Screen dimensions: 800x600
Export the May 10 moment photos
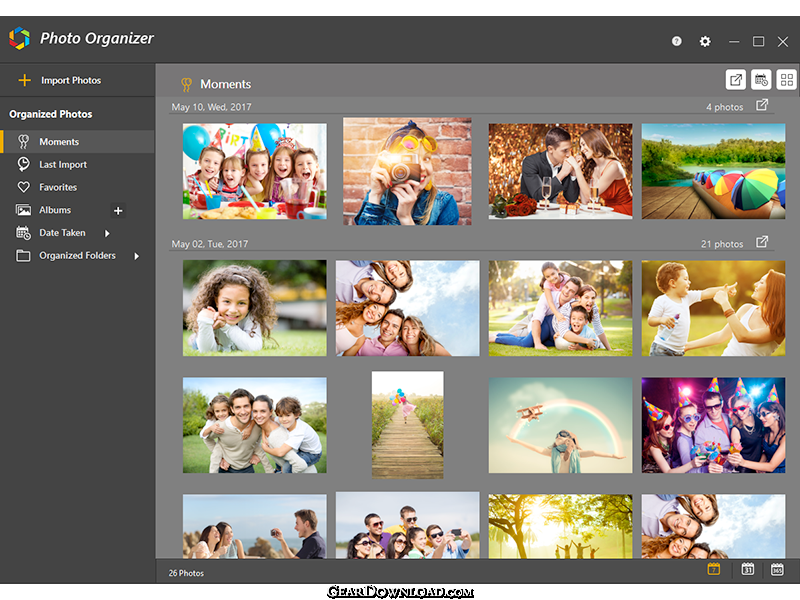(762, 105)
